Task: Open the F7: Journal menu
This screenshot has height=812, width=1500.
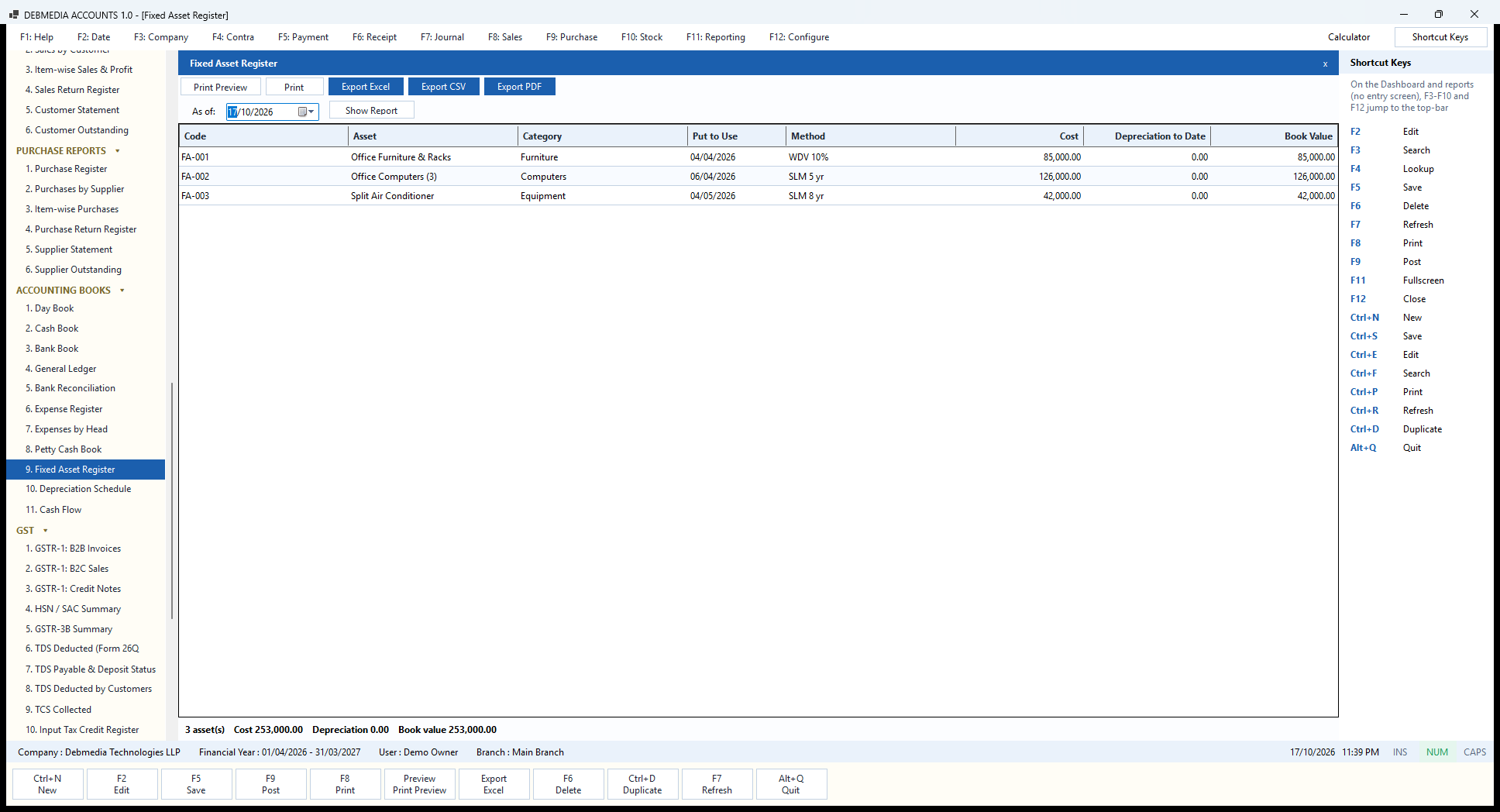Action: [442, 37]
